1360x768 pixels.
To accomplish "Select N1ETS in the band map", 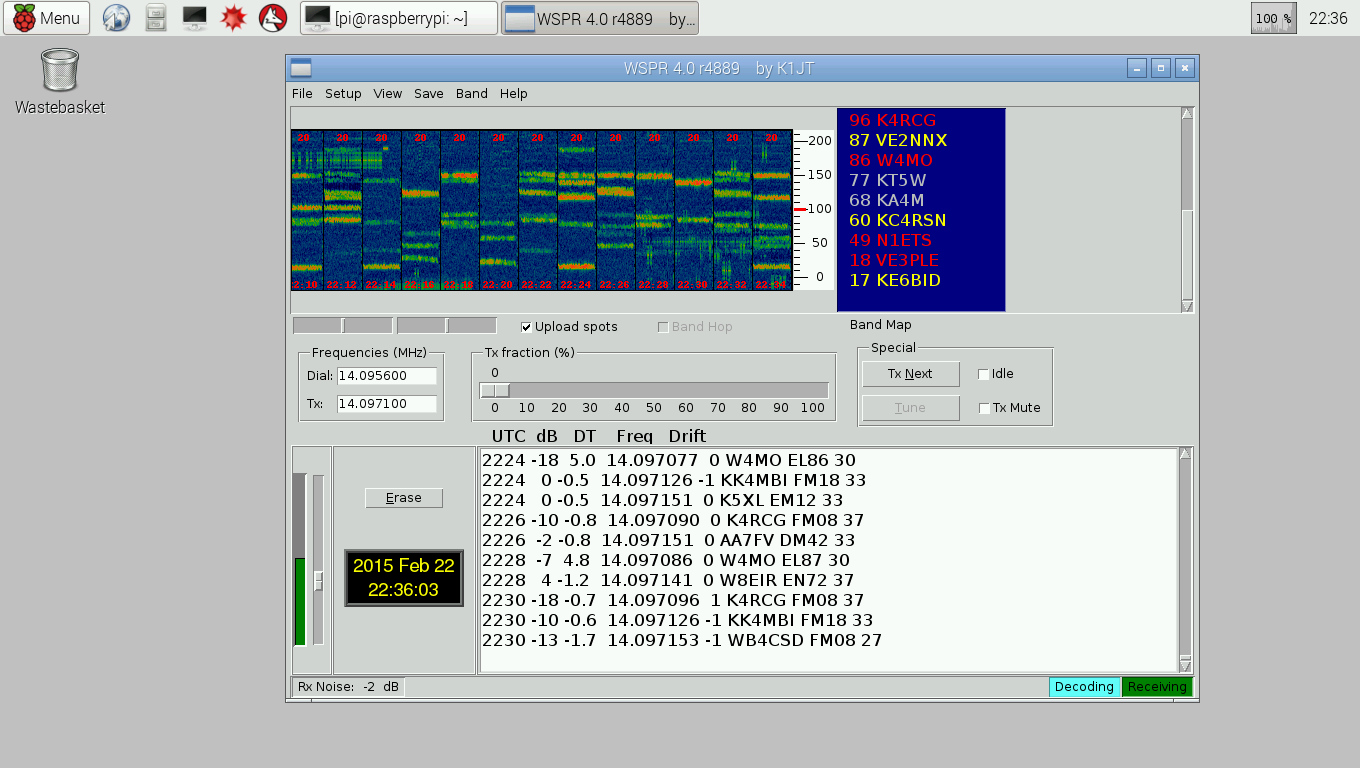I will (x=890, y=241).
